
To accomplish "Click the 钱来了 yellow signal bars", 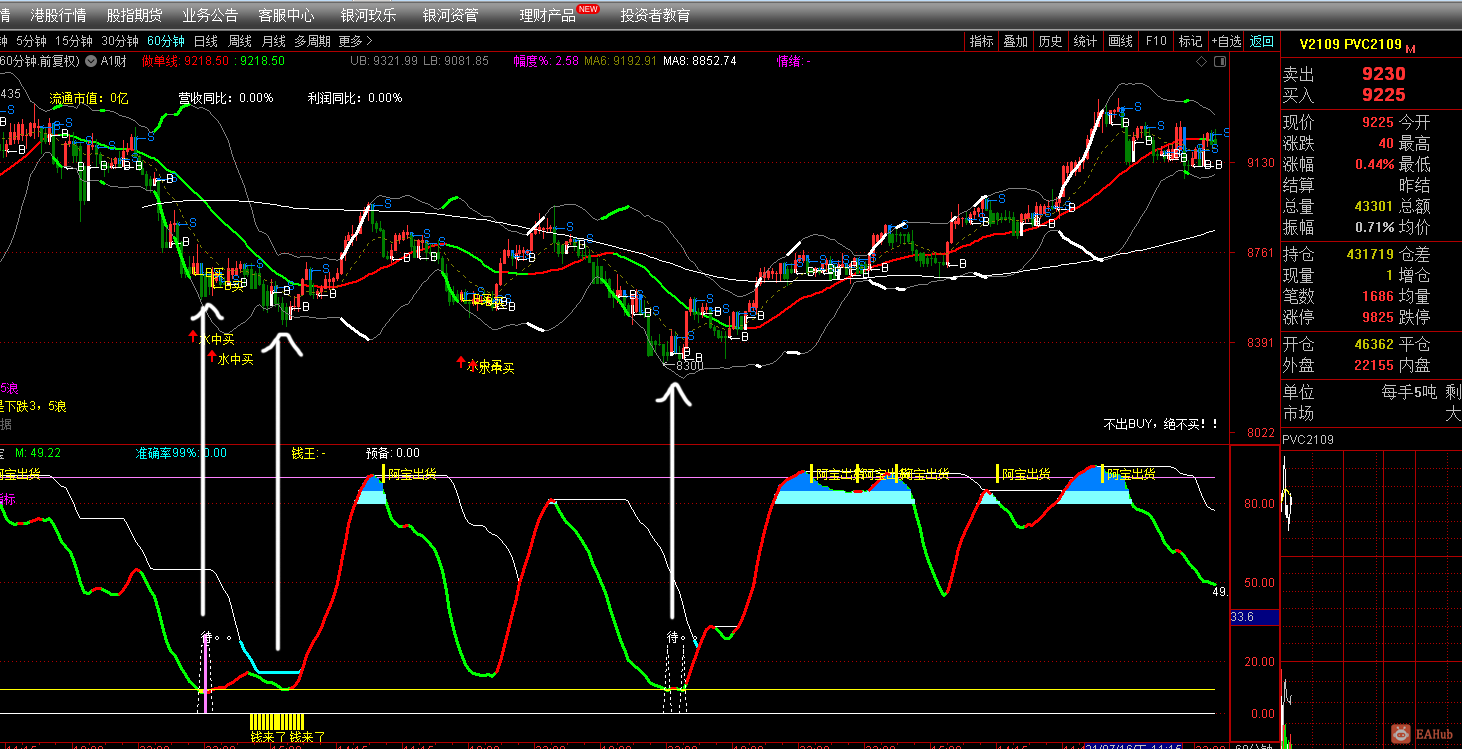I will 277,722.
